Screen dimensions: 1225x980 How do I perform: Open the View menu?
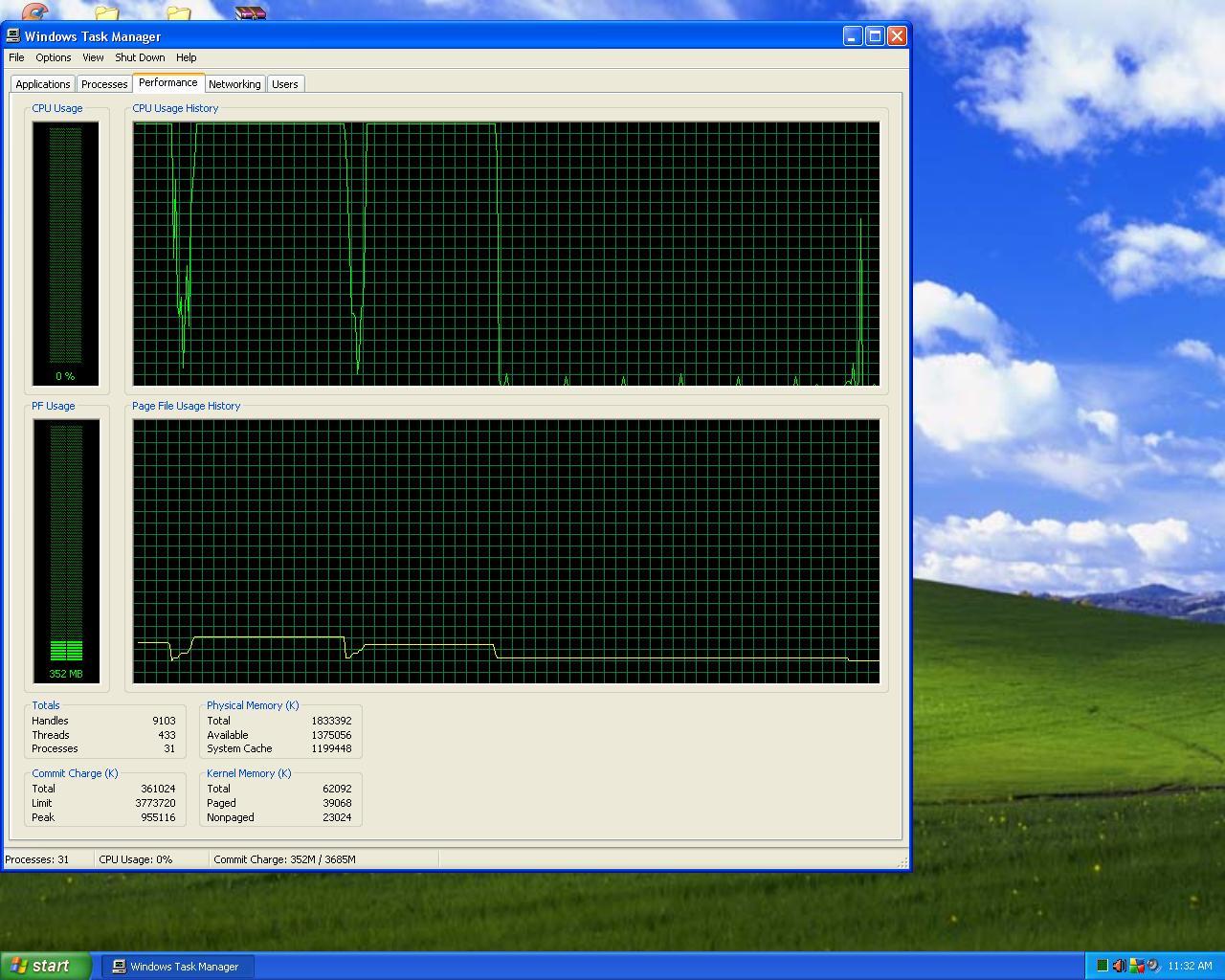pos(93,57)
